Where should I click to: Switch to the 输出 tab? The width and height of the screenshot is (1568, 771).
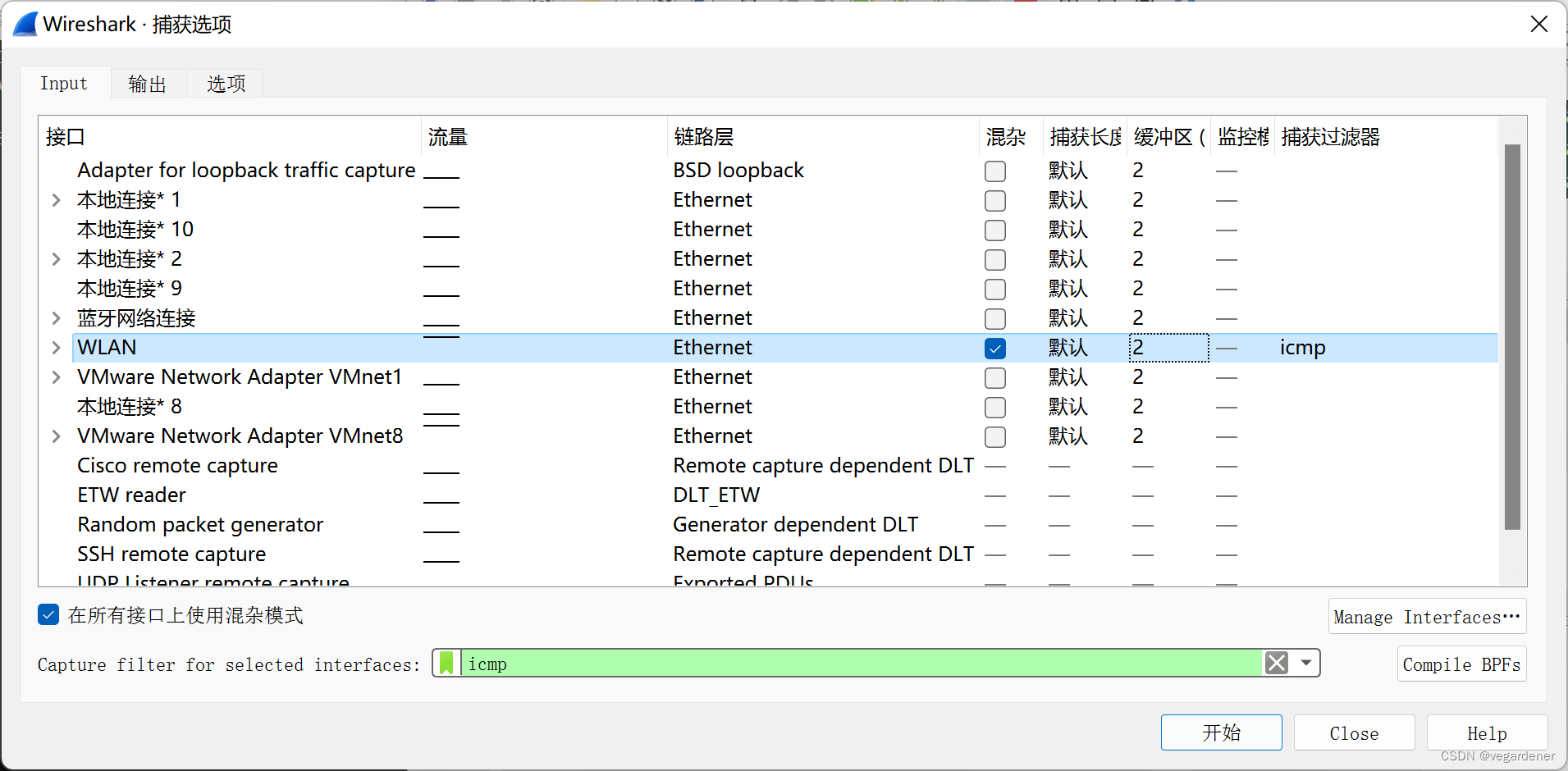148,84
